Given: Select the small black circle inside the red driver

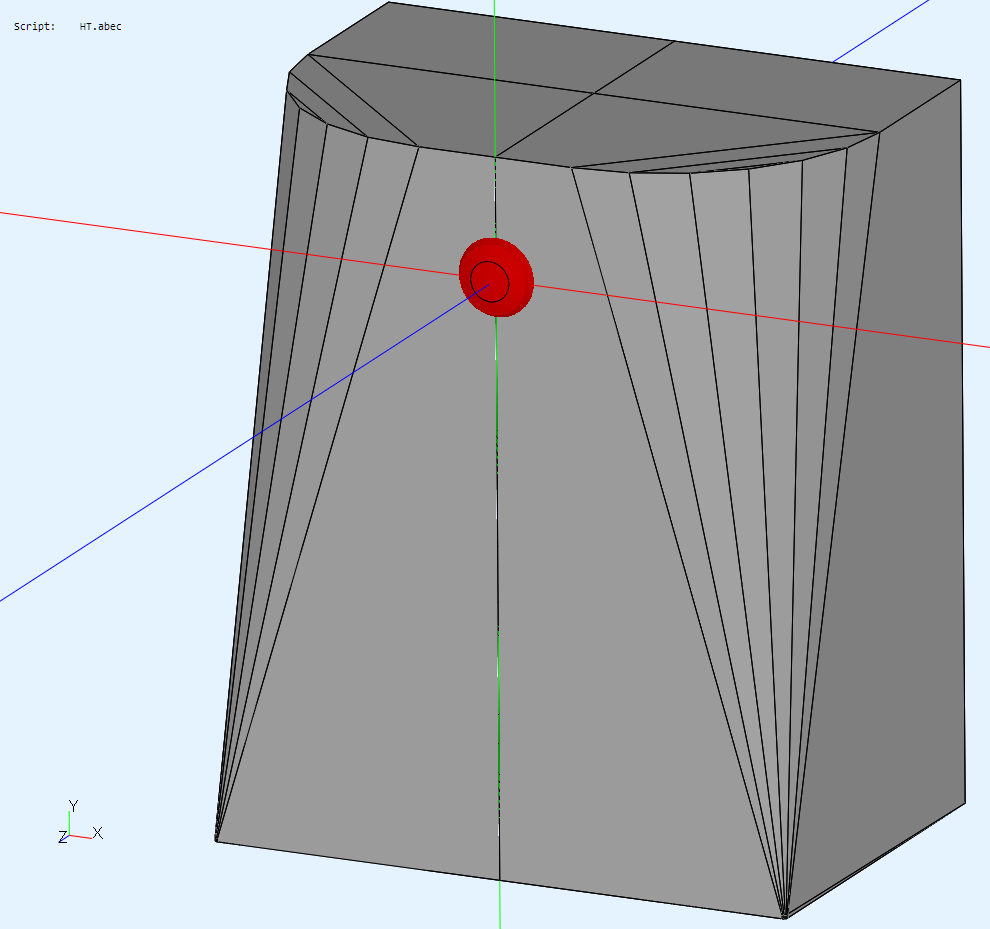Looking at the screenshot, I should (490, 280).
